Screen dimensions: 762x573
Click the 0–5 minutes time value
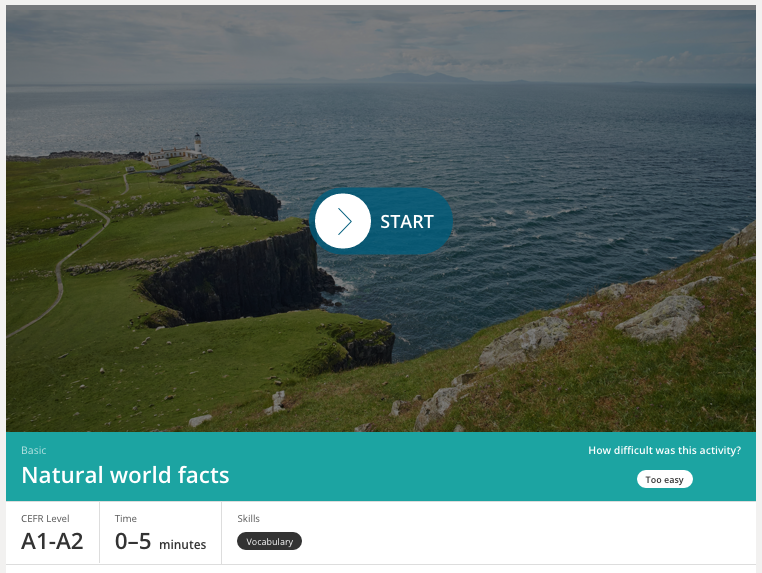click(160, 542)
